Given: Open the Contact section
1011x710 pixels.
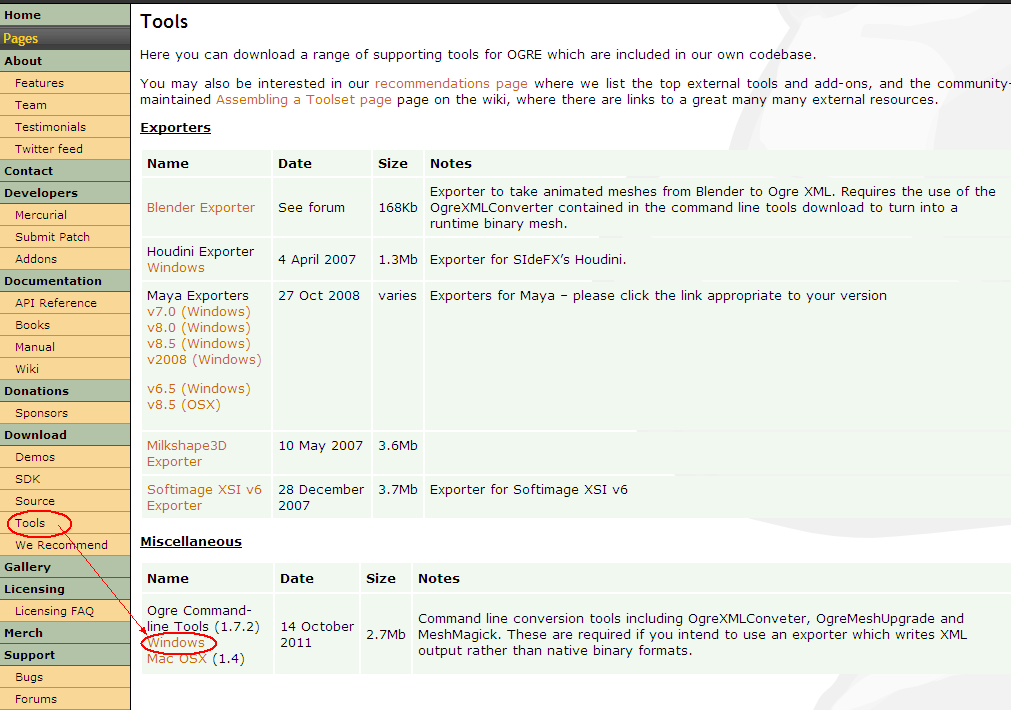Looking at the screenshot, I should tap(64, 171).
